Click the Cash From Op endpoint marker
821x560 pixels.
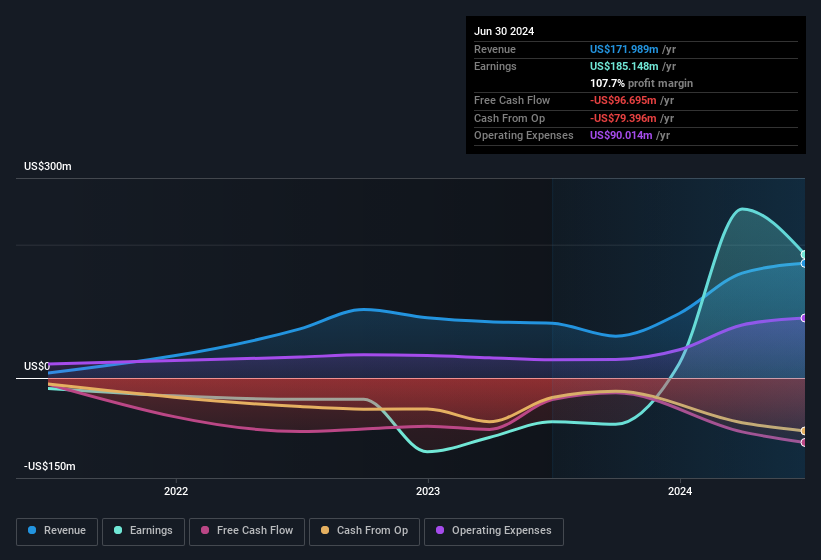(804, 431)
